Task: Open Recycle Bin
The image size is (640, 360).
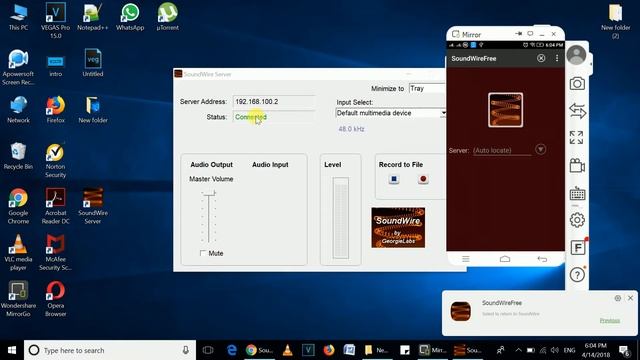Action: pyautogui.click(x=18, y=156)
